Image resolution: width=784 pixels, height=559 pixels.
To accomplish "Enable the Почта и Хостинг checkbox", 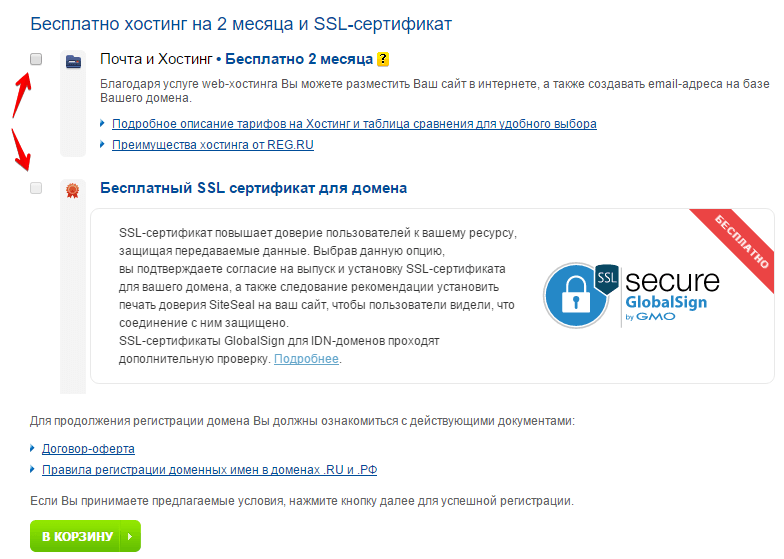I will 36,59.
